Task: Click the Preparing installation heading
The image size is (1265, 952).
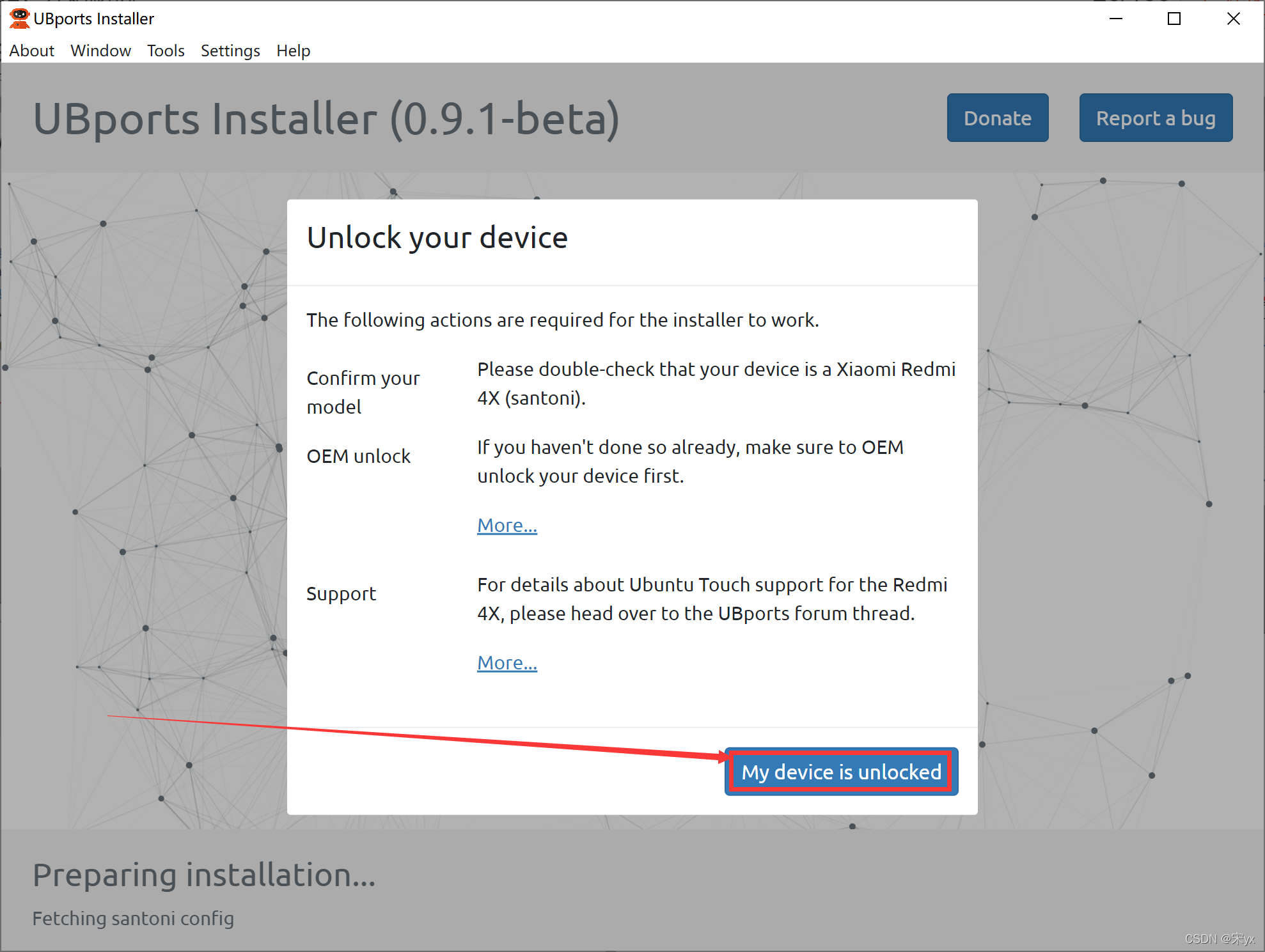Action: point(204,875)
